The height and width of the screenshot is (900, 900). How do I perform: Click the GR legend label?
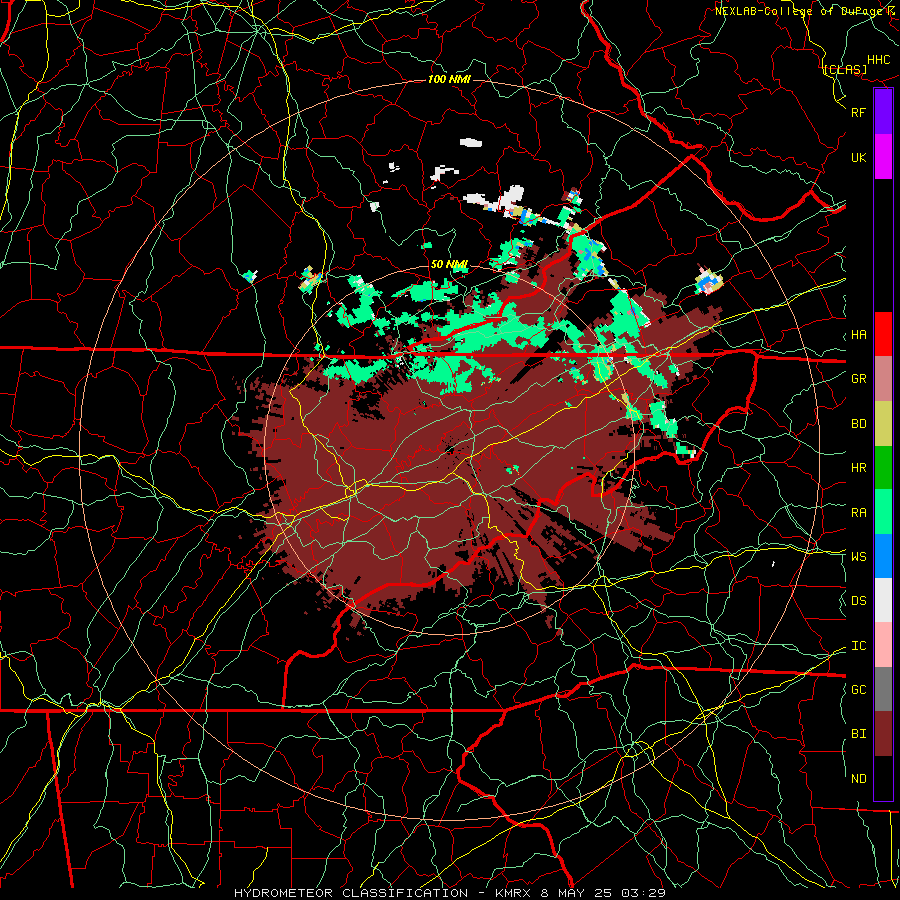[858, 379]
